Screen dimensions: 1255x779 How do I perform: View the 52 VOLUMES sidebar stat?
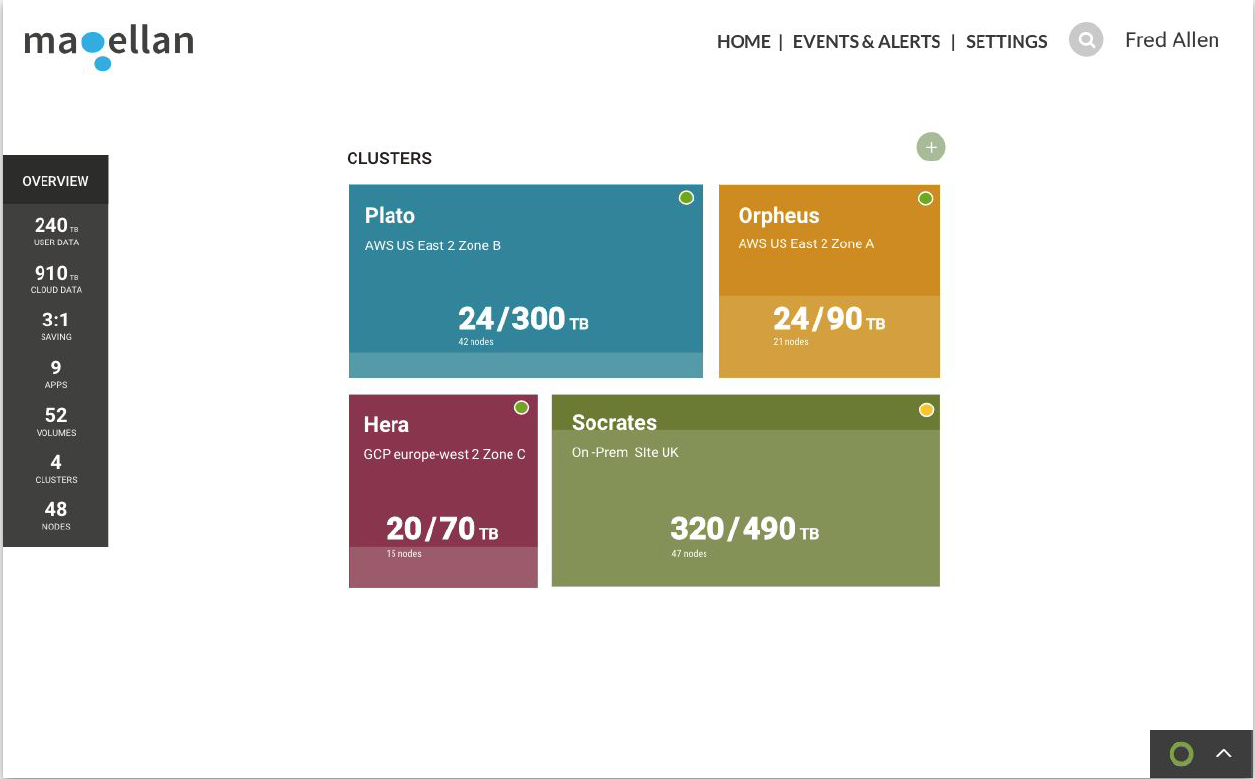pyautogui.click(x=56, y=422)
